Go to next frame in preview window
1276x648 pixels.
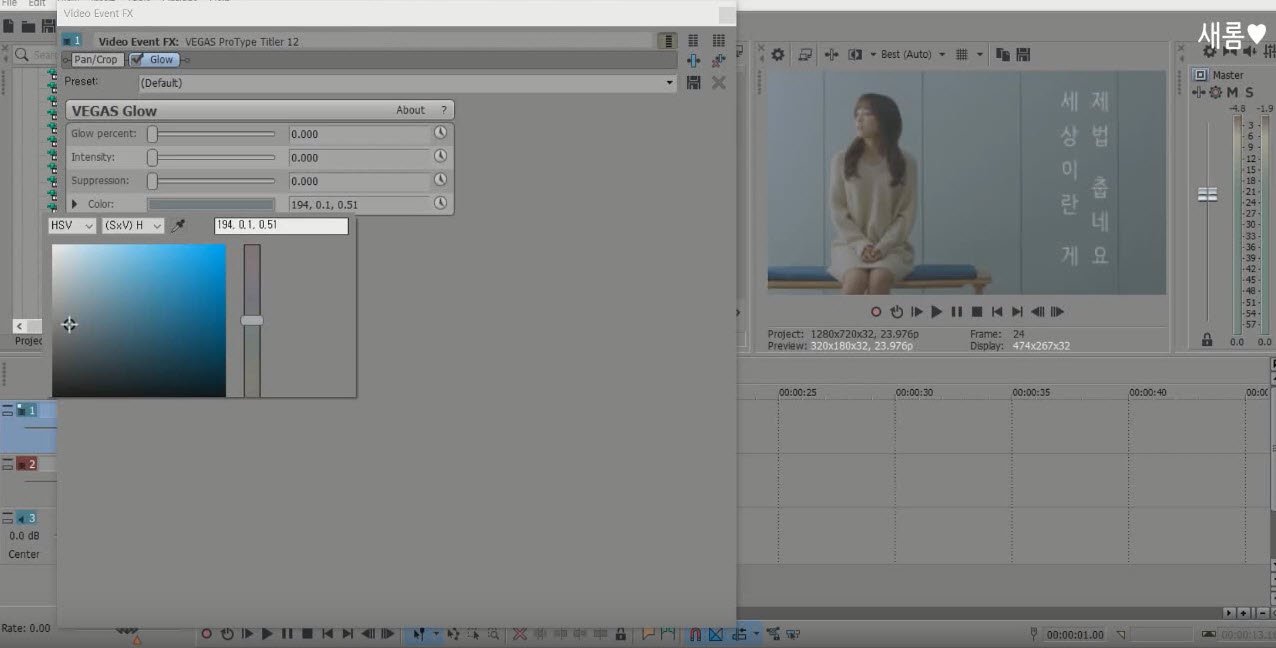click(1057, 312)
